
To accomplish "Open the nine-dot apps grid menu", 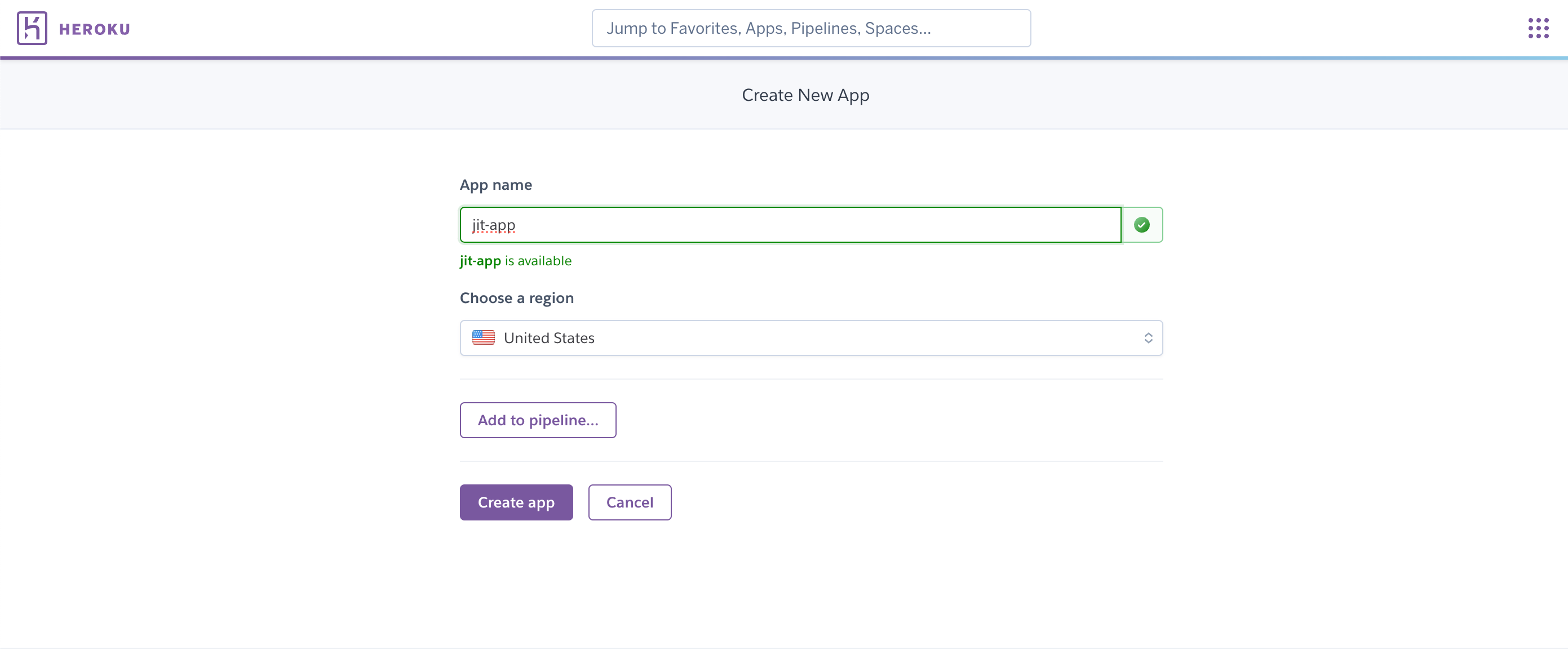I will 1538,28.
